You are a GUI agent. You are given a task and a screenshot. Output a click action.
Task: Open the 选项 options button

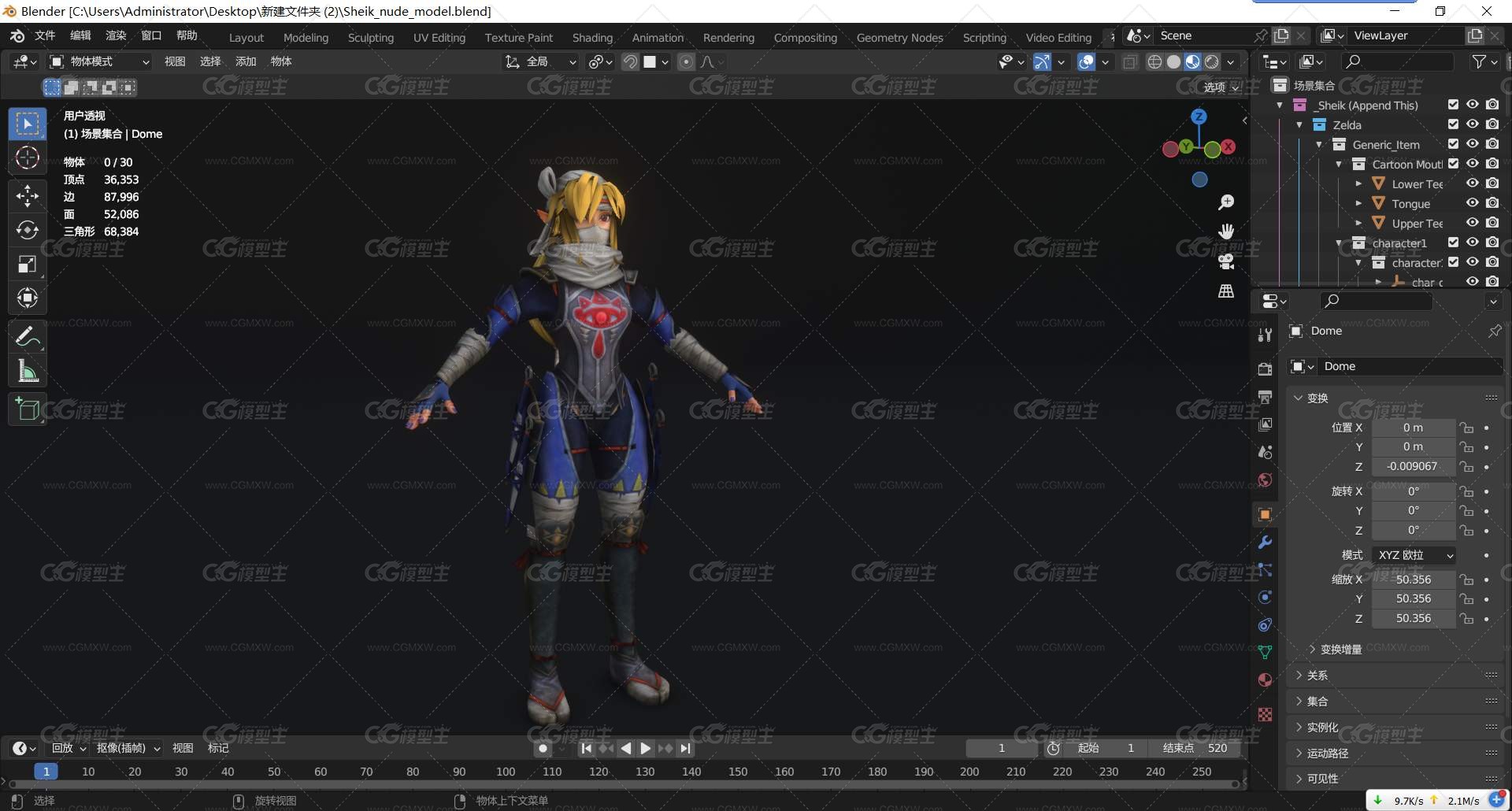coord(1221,87)
